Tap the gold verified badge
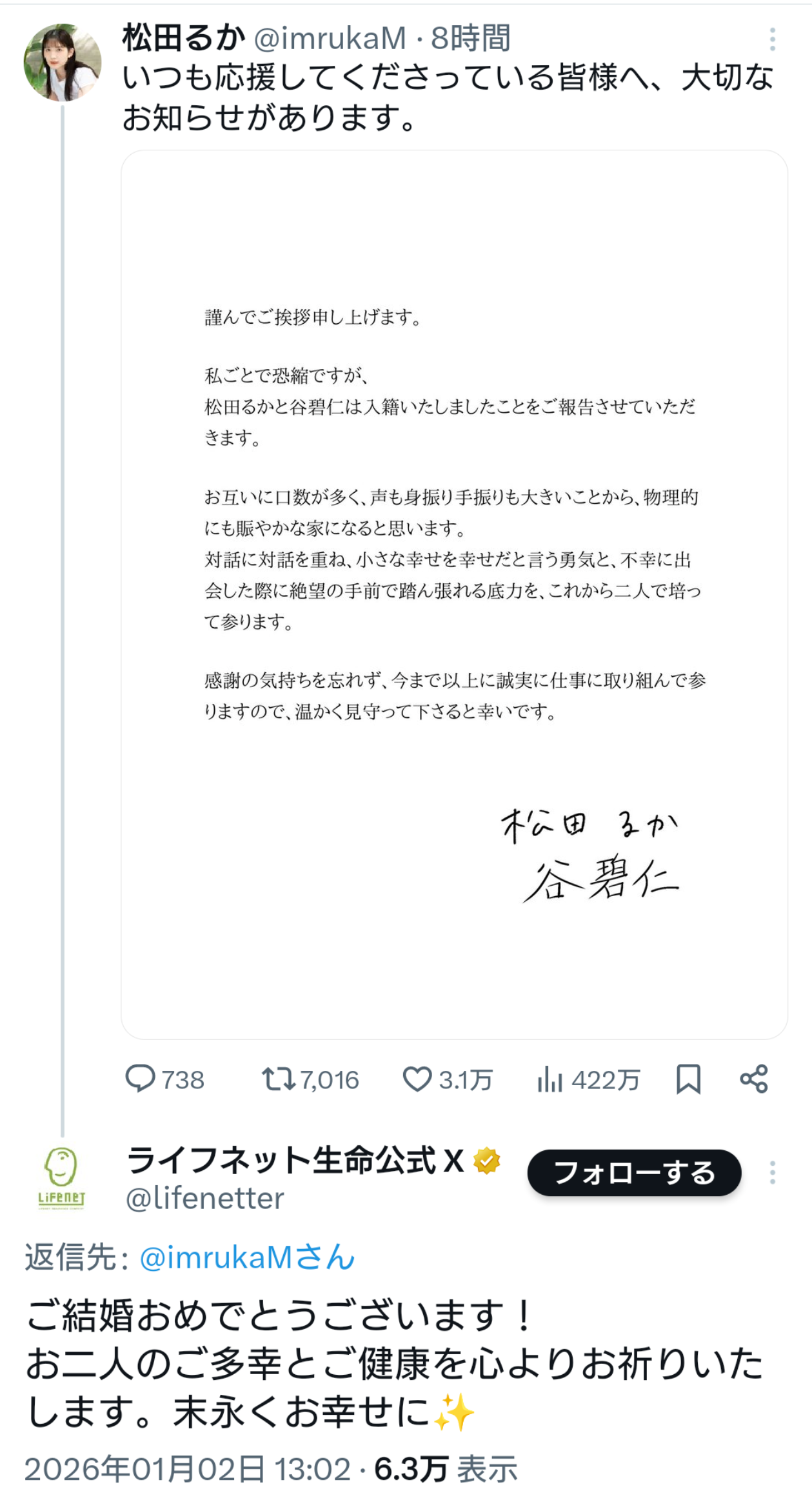This screenshot has height=1509, width=812. (487, 1161)
